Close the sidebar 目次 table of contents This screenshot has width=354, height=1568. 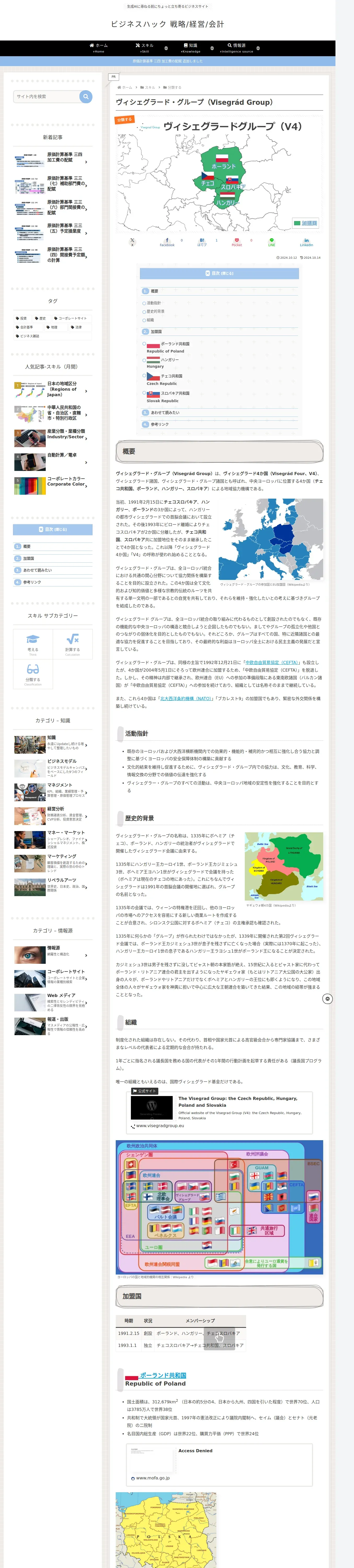[53, 529]
